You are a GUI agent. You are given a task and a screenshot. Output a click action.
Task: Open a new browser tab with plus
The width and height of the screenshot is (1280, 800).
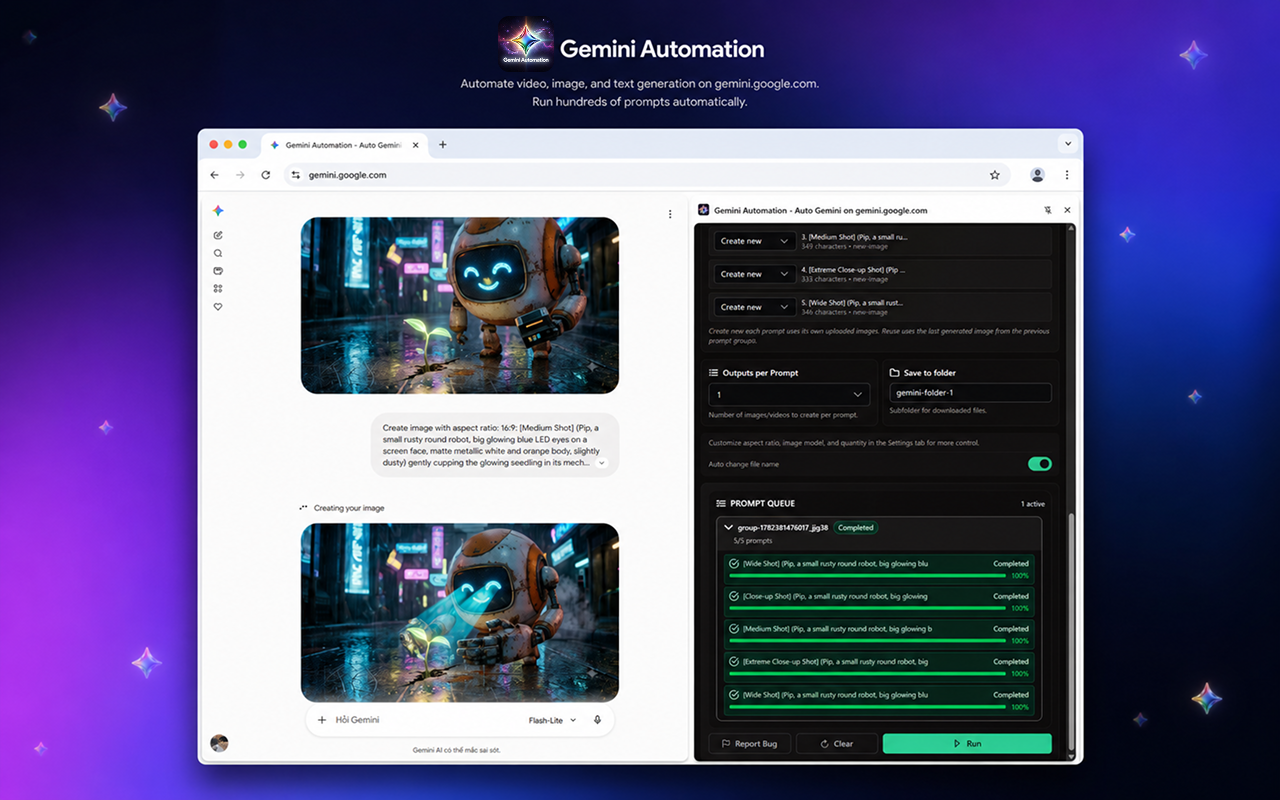443,145
